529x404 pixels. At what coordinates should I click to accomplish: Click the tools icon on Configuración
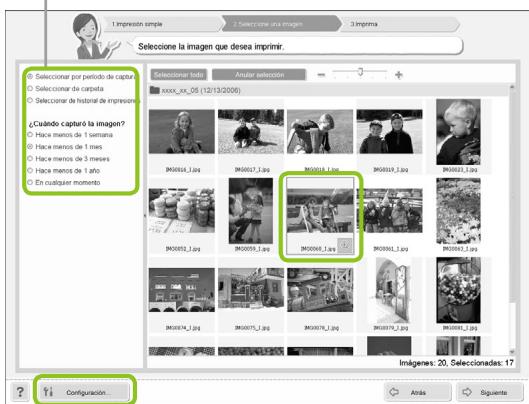[x=48, y=392]
